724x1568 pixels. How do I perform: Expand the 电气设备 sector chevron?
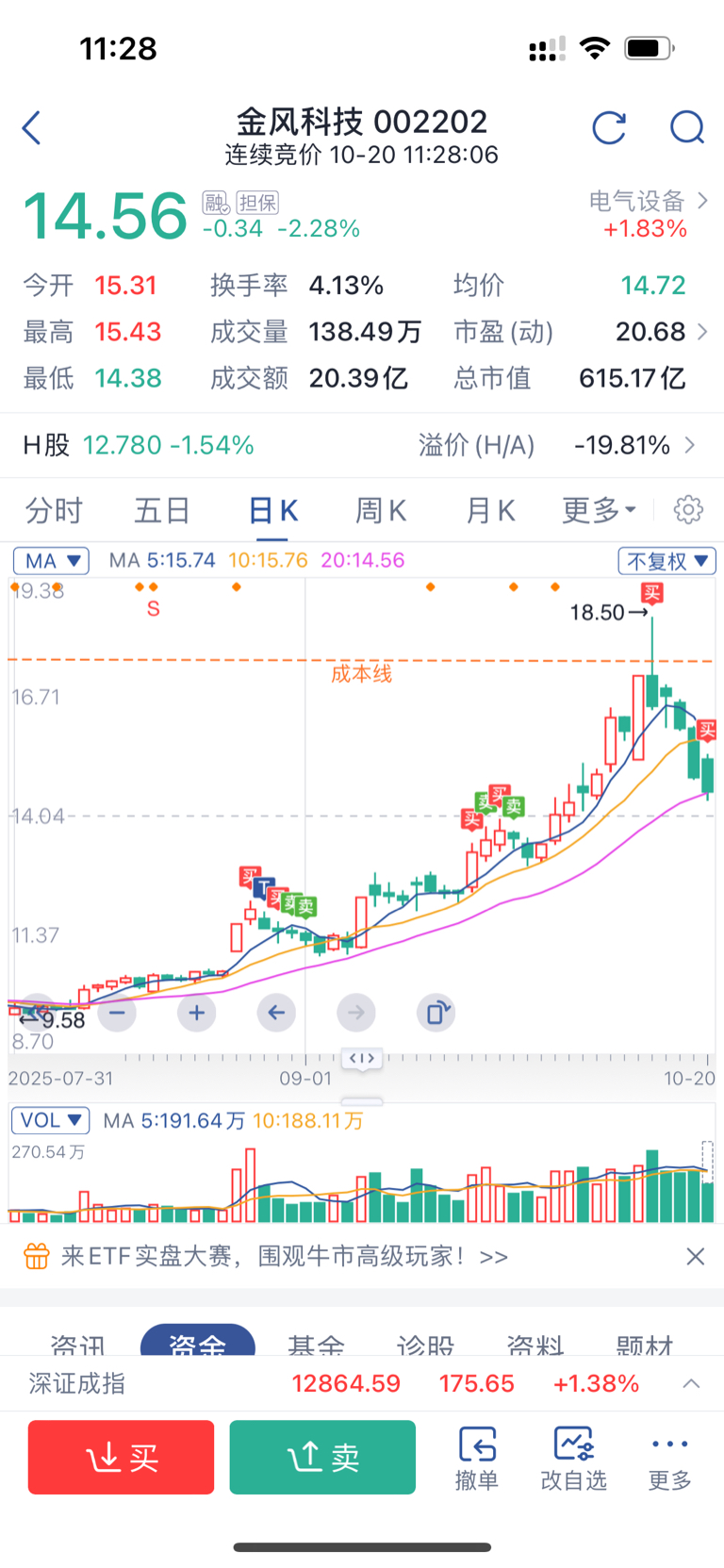[x=701, y=201]
